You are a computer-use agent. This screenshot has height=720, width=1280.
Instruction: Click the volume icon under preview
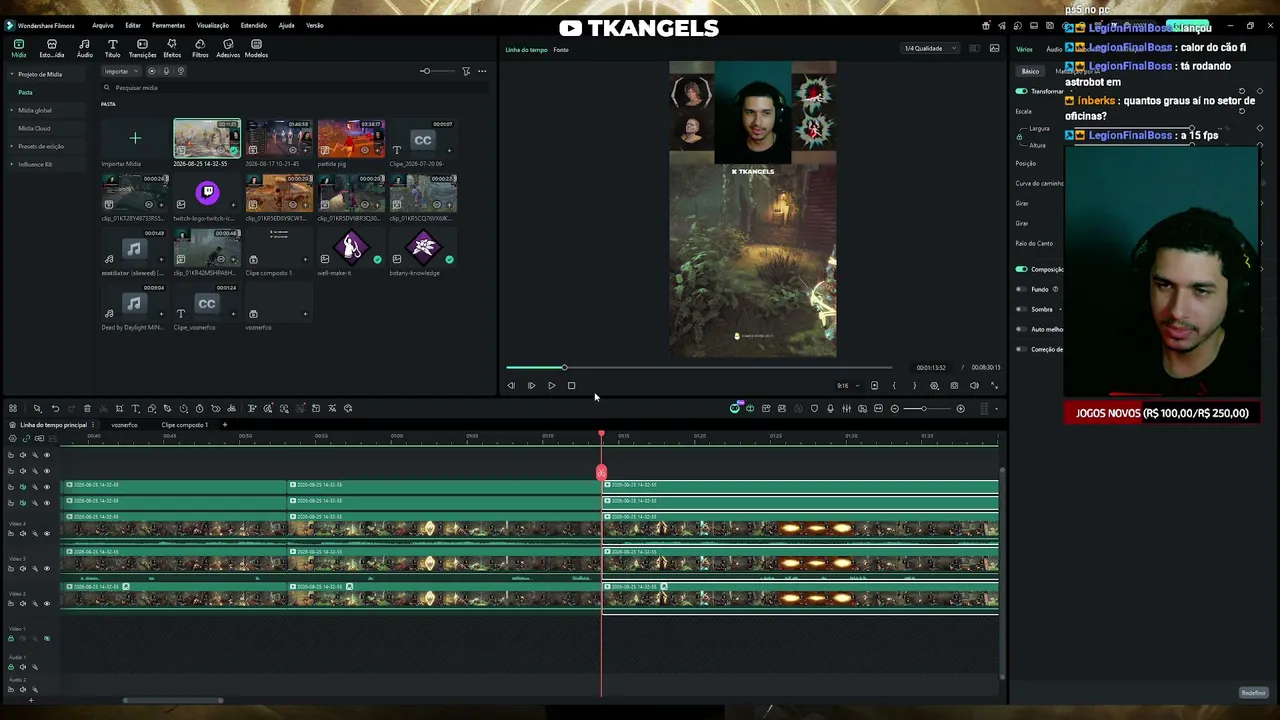[x=974, y=385]
